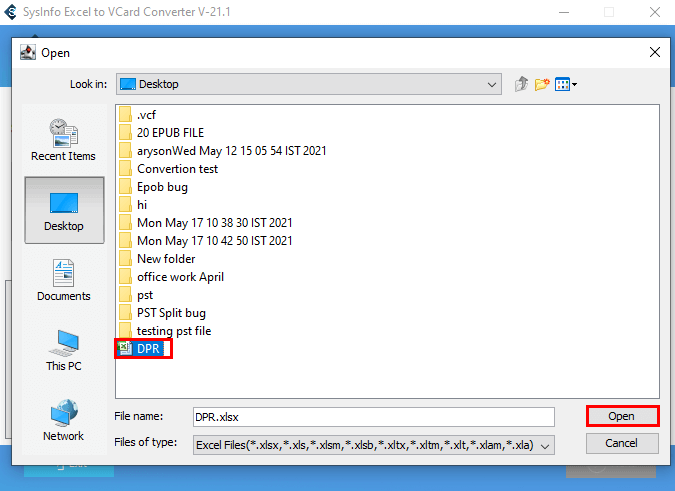The height and width of the screenshot is (491, 675).
Task: Select Mon May 17 10 42 50 folder
Action: coord(206,241)
